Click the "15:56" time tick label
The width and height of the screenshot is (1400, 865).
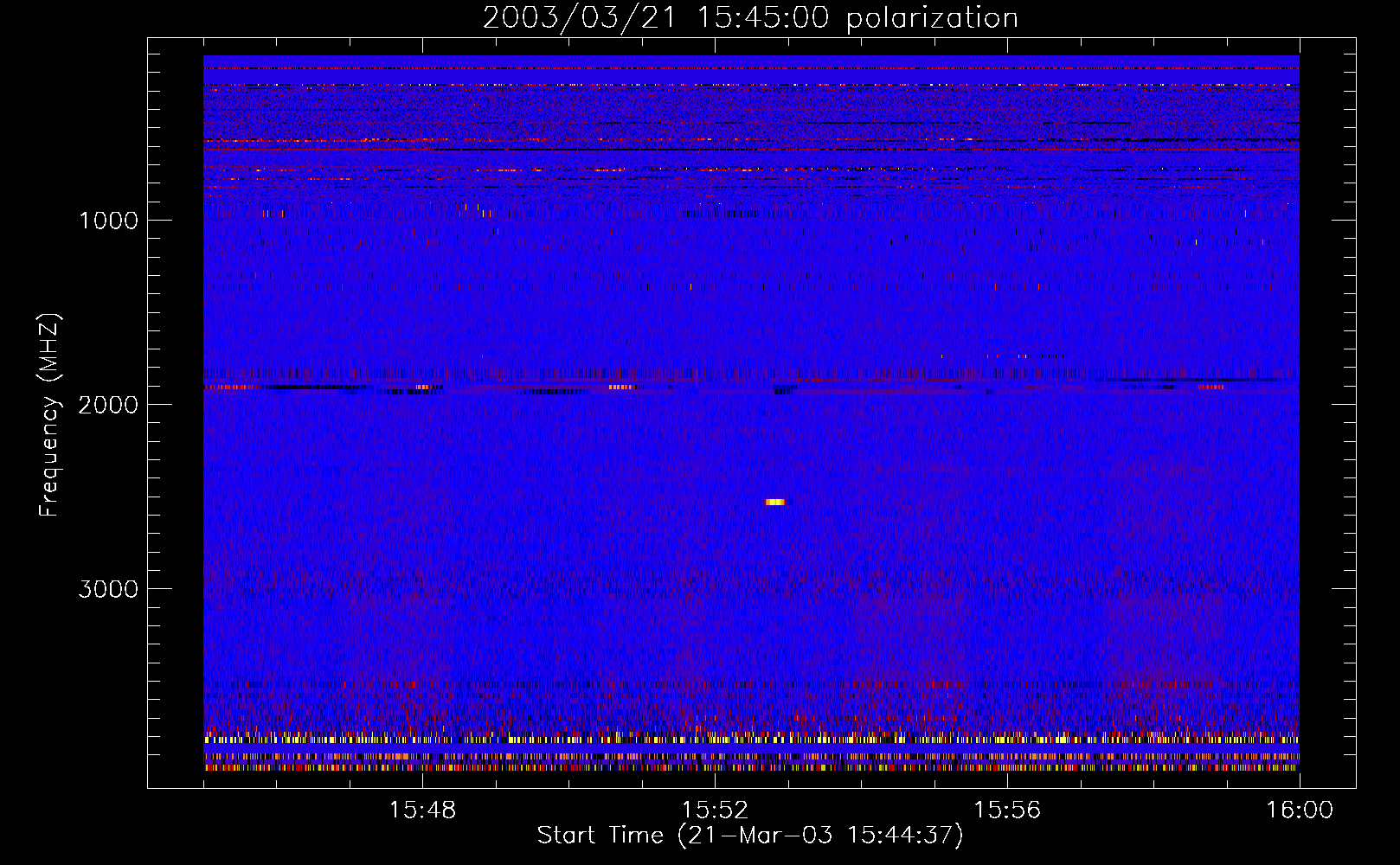(1007, 811)
